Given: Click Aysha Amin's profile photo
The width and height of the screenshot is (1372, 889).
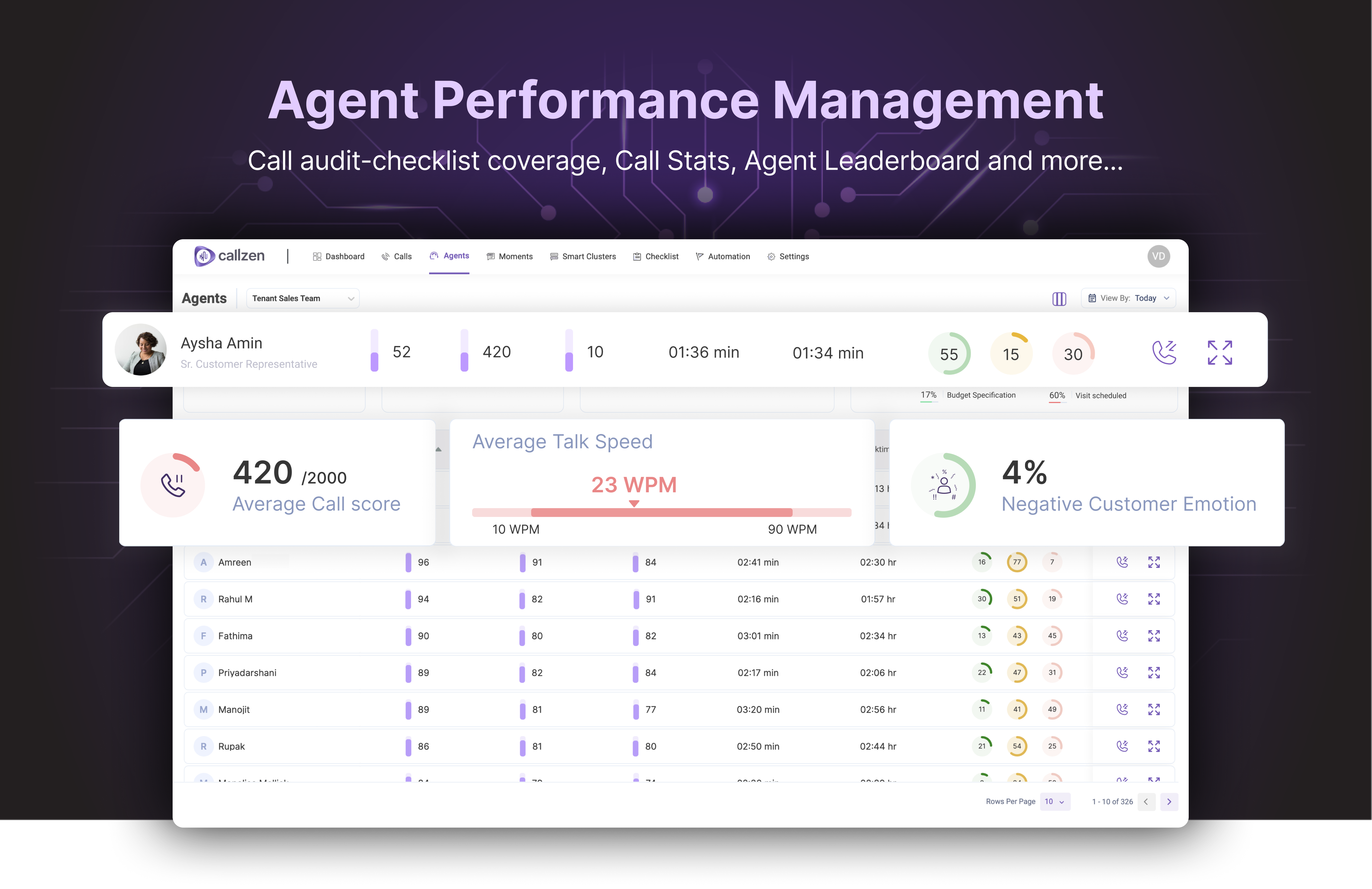Looking at the screenshot, I should pos(141,350).
